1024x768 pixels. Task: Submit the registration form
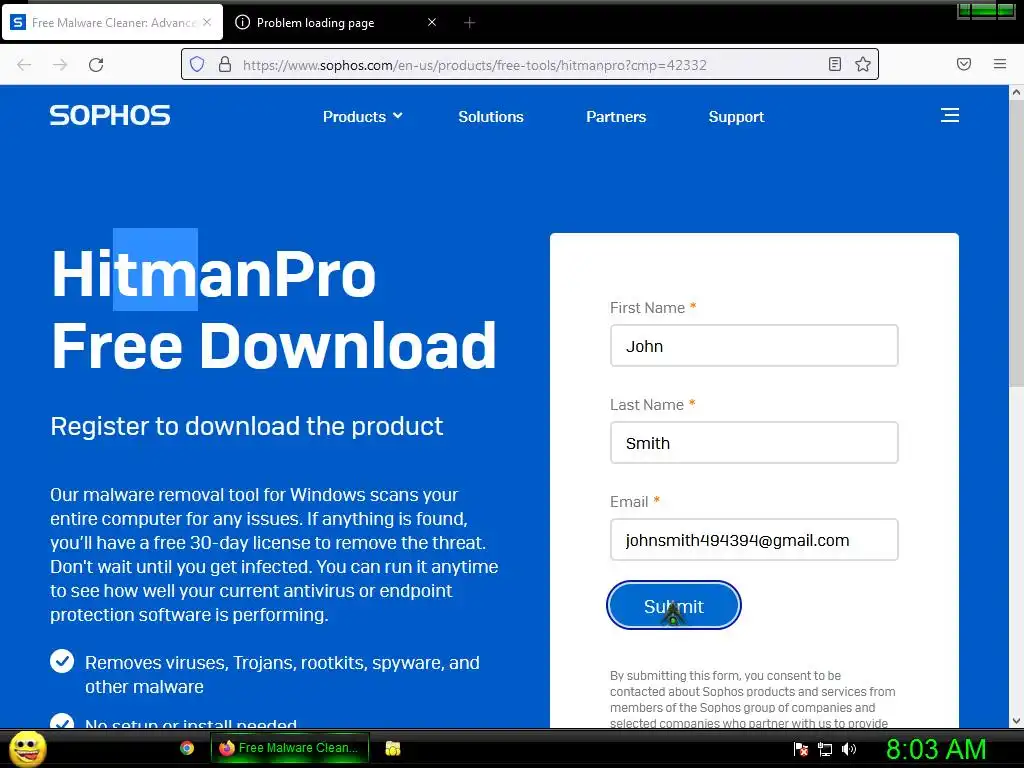tap(673, 605)
